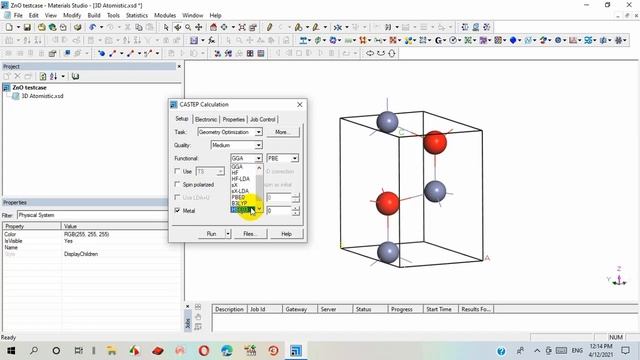This screenshot has height=360, width=640.
Task: Open the Modify menu
Action: [72, 16]
